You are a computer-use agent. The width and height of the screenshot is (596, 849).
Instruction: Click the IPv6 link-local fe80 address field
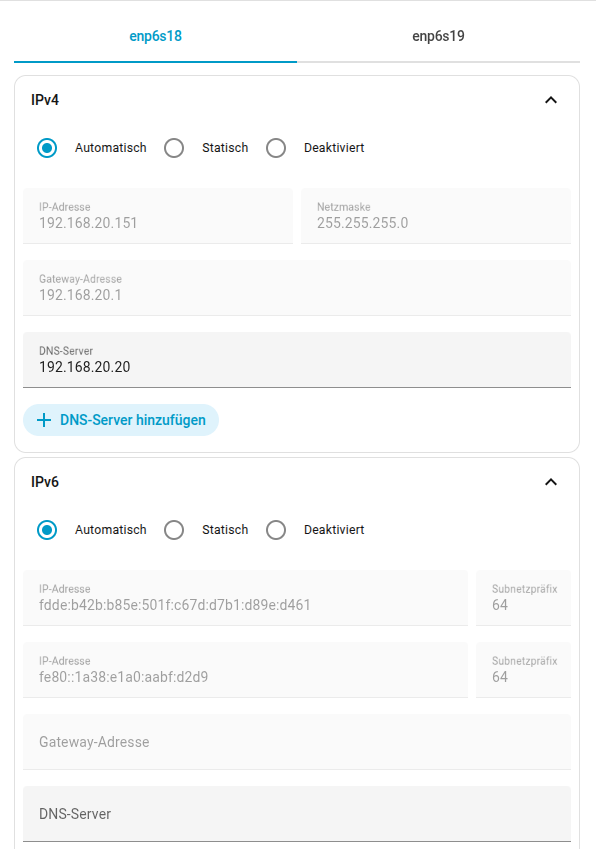[245, 670]
